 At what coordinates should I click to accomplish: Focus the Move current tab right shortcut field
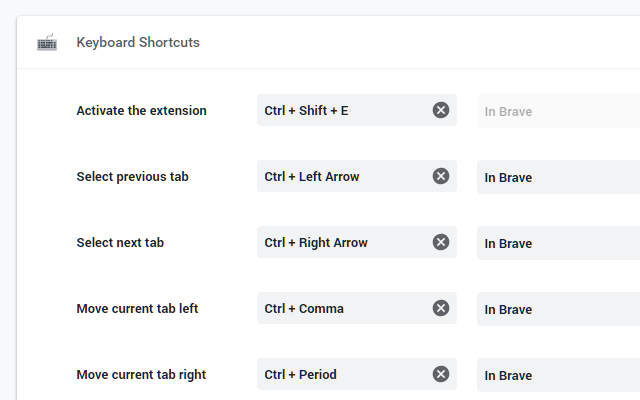[342, 374]
